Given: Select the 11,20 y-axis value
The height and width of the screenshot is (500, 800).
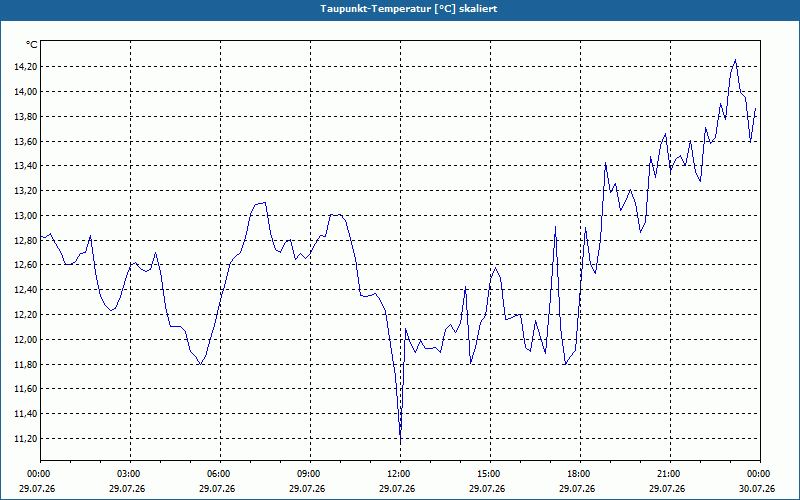Looking at the screenshot, I should (x=26, y=439).
